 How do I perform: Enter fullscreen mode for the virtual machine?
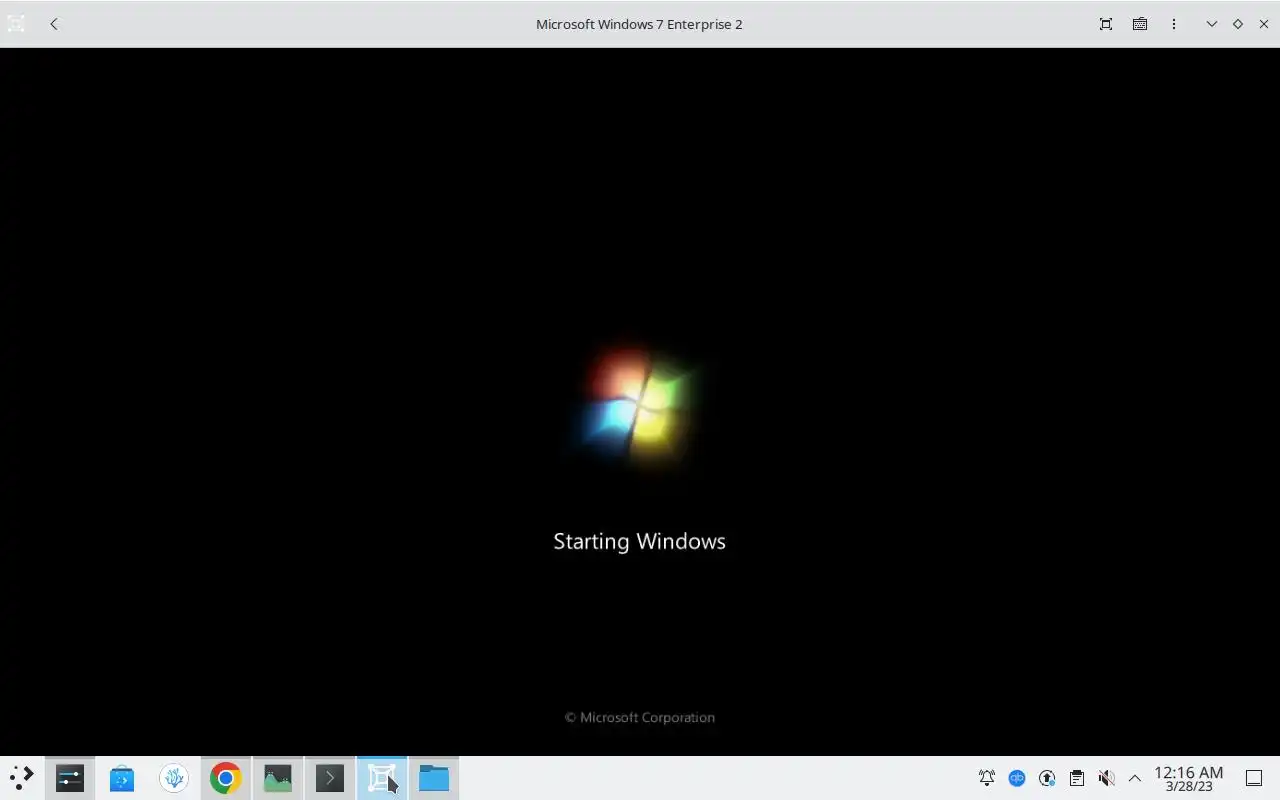click(1106, 24)
